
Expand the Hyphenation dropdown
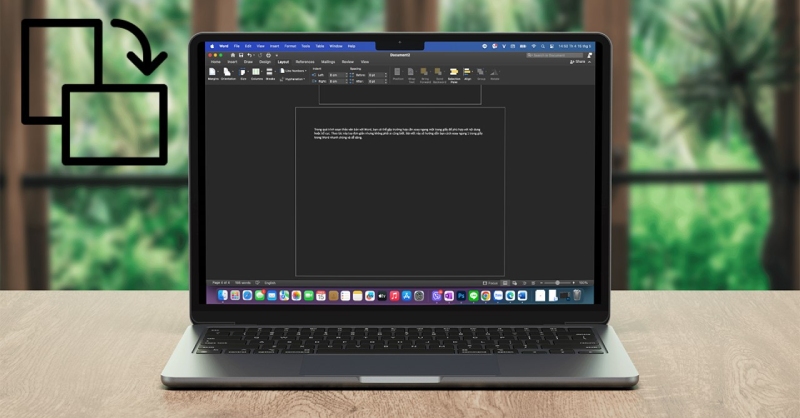(x=295, y=78)
